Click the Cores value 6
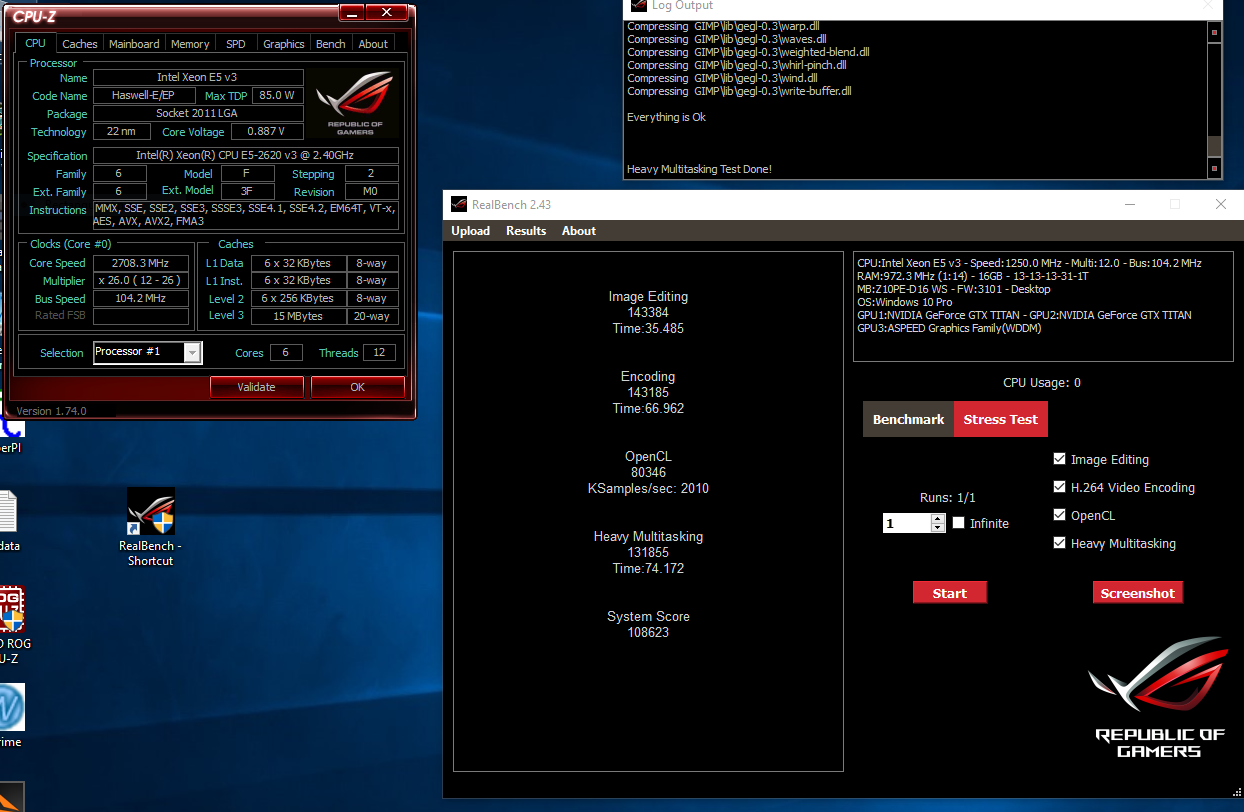Screen dimensions: 1244x812 point(285,352)
